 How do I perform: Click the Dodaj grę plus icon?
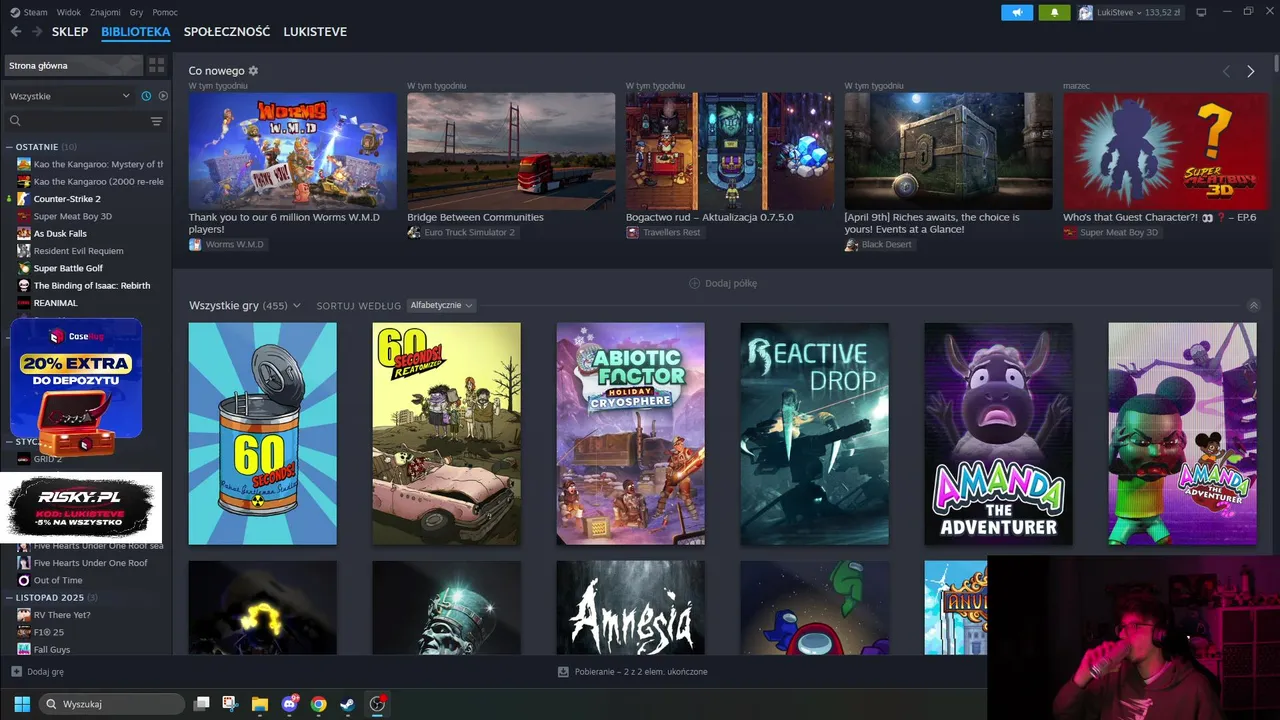point(16,672)
